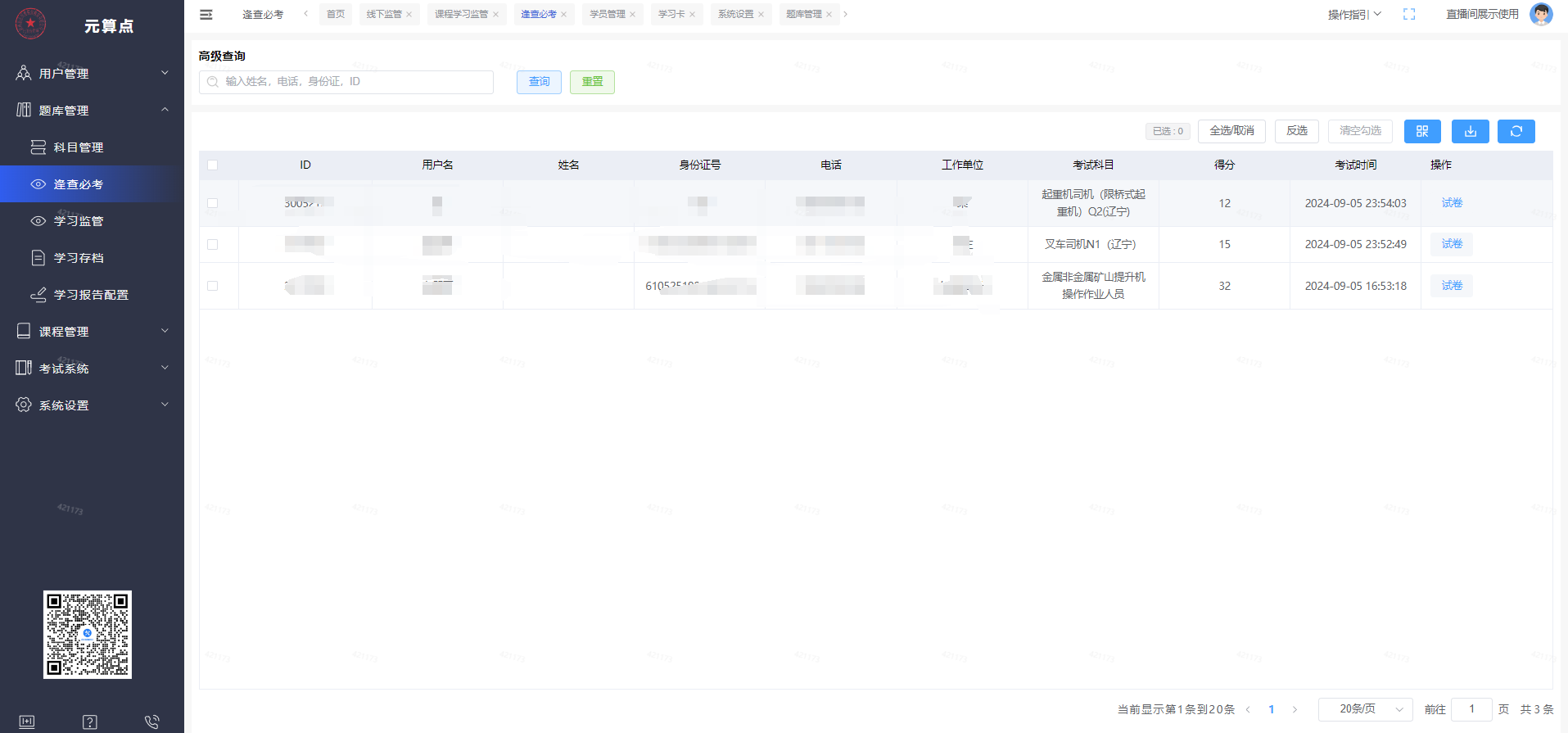1568x733 pixels.
Task: Collapse the 题库管理 sidebar menu
Action: 92,110
